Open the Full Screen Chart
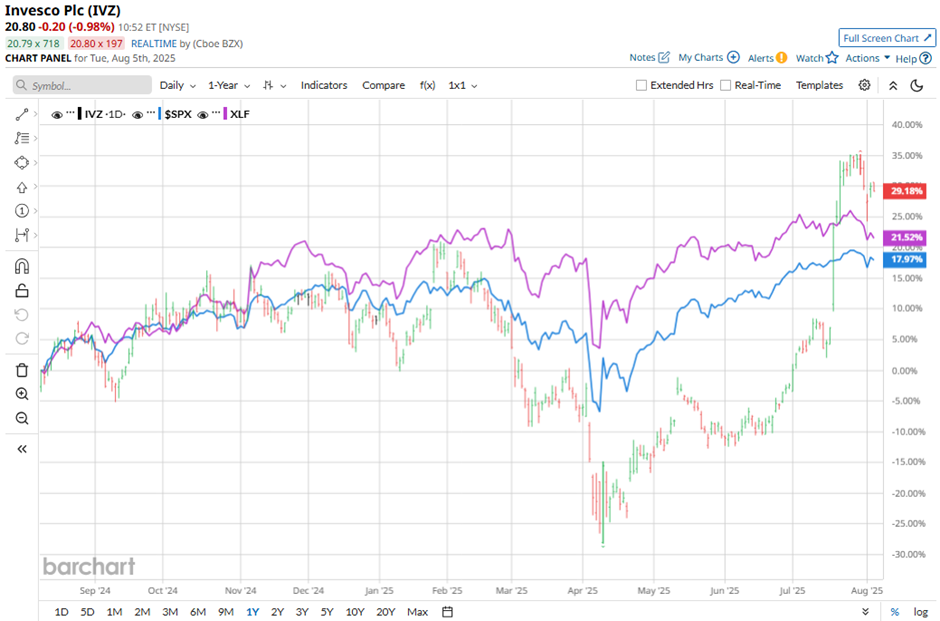This screenshot has width=940, height=621. (x=887, y=38)
